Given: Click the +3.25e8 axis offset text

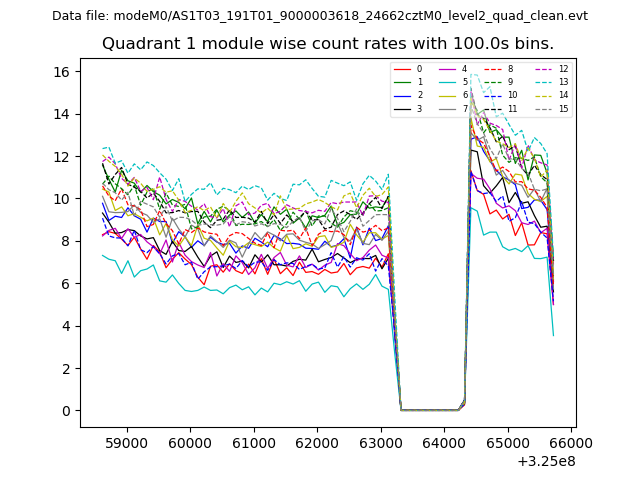Looking at the screenshot, I should [545, 461].
